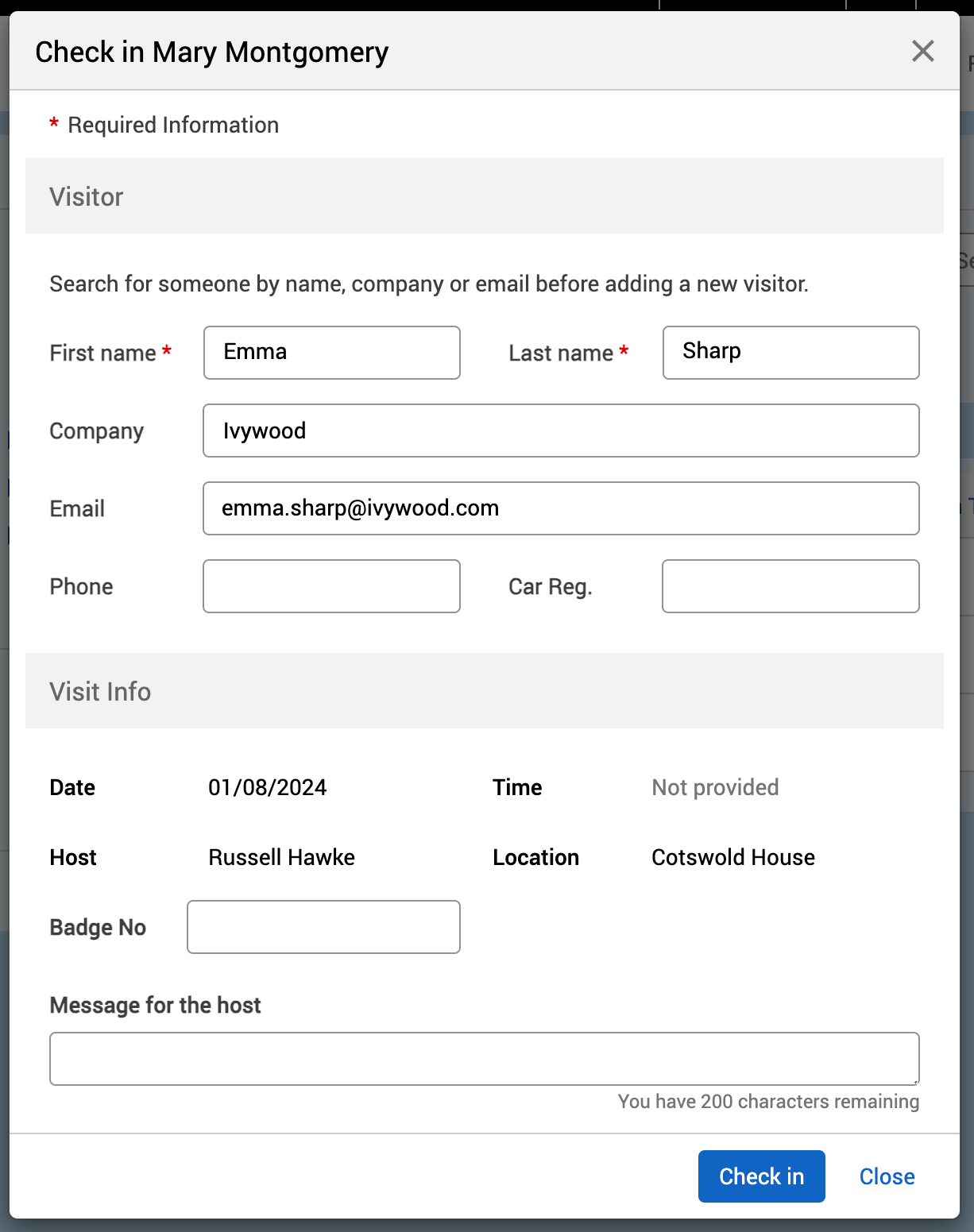Focus the Company field showing Ivywood

(560, 431)
